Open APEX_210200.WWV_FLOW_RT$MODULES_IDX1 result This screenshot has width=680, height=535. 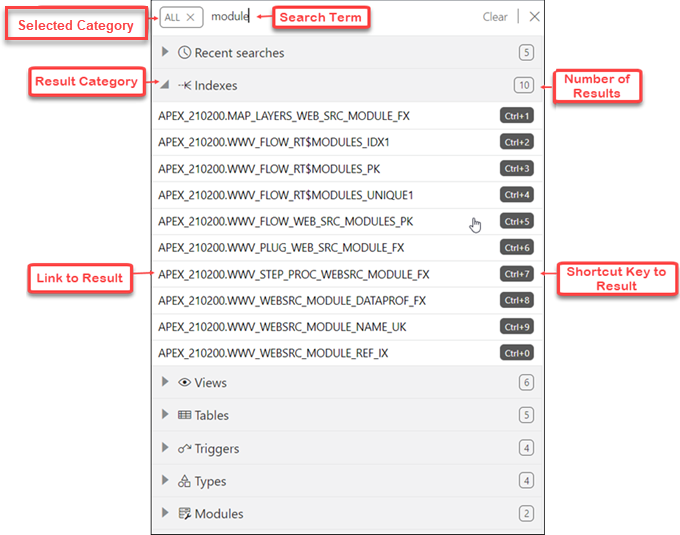coord(274,142)
